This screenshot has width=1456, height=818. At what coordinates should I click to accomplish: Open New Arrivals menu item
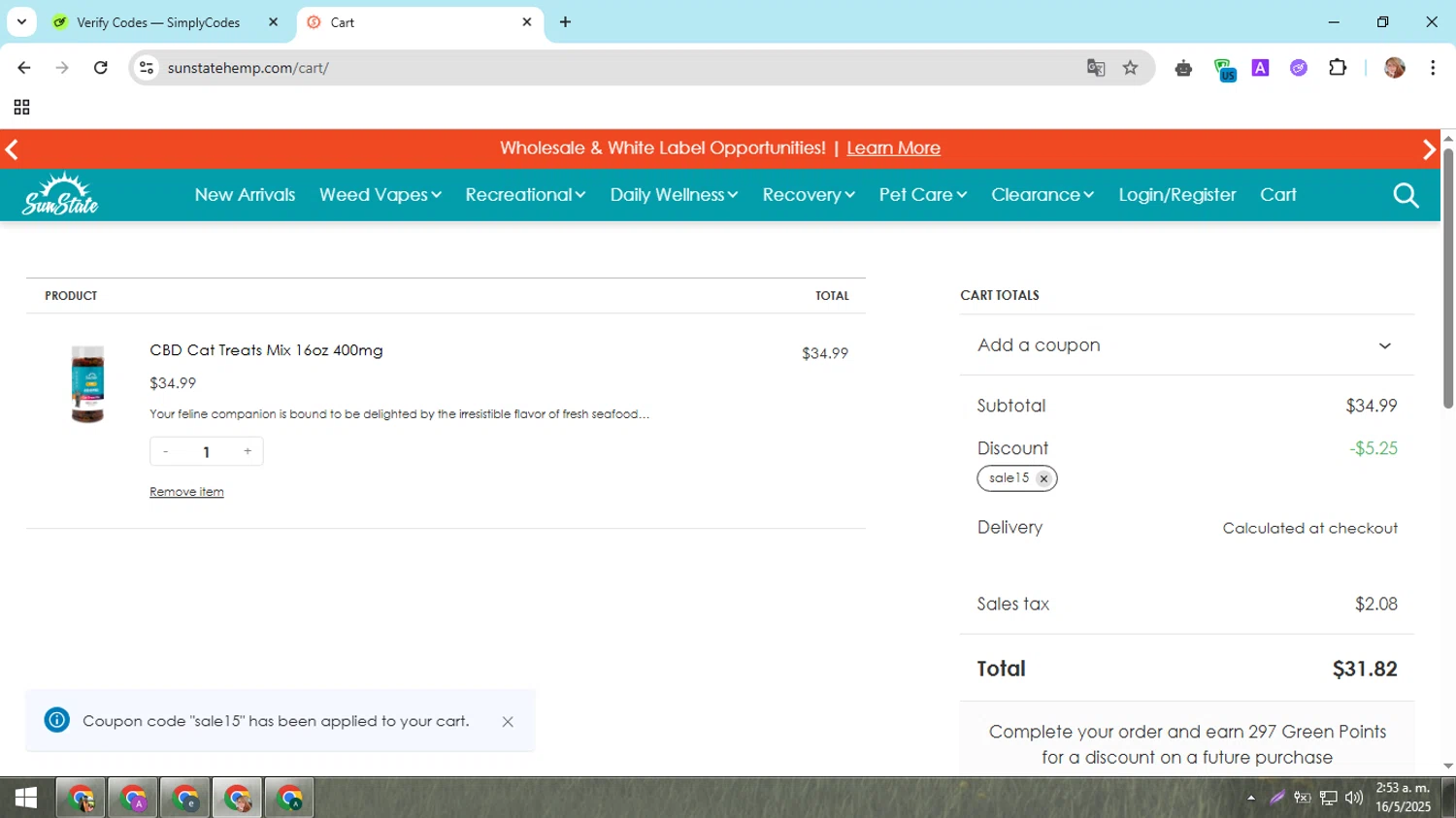(245, 195)
